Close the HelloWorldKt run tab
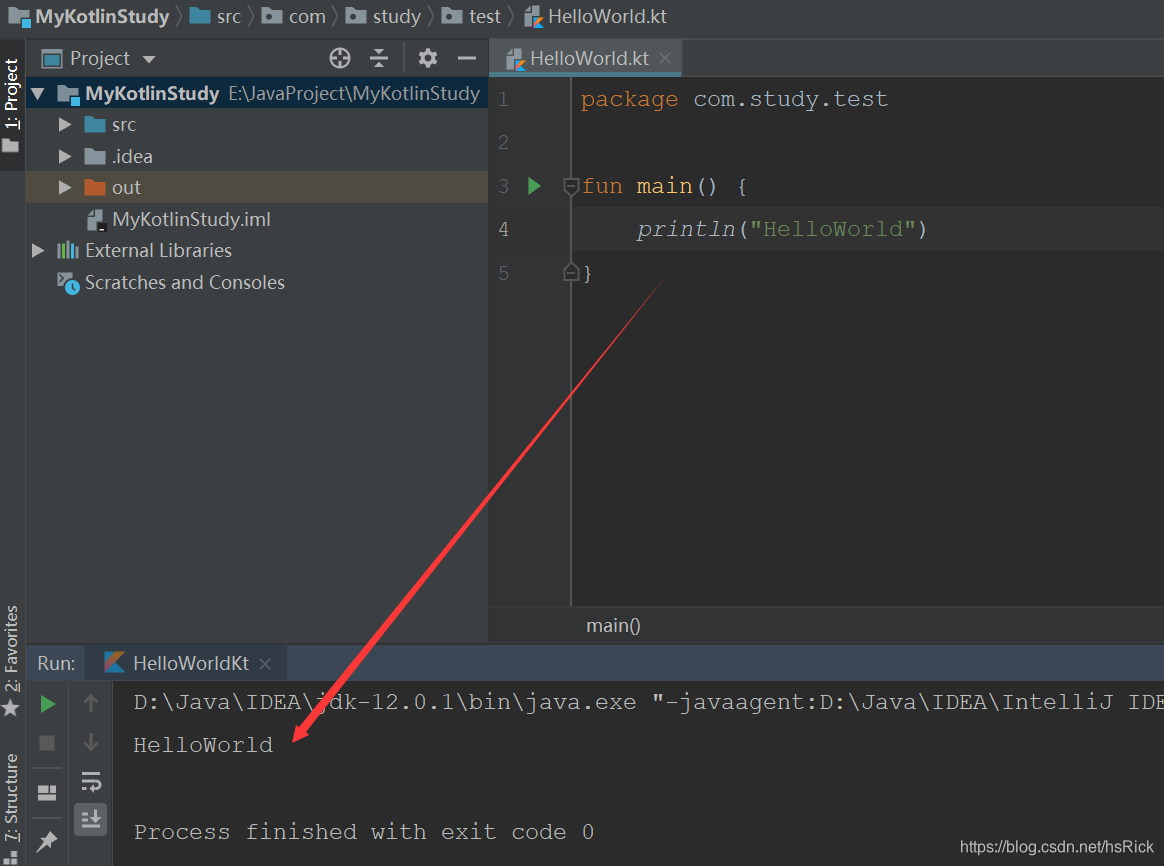This screenshot has height=866, width=1164. (265, 663)
